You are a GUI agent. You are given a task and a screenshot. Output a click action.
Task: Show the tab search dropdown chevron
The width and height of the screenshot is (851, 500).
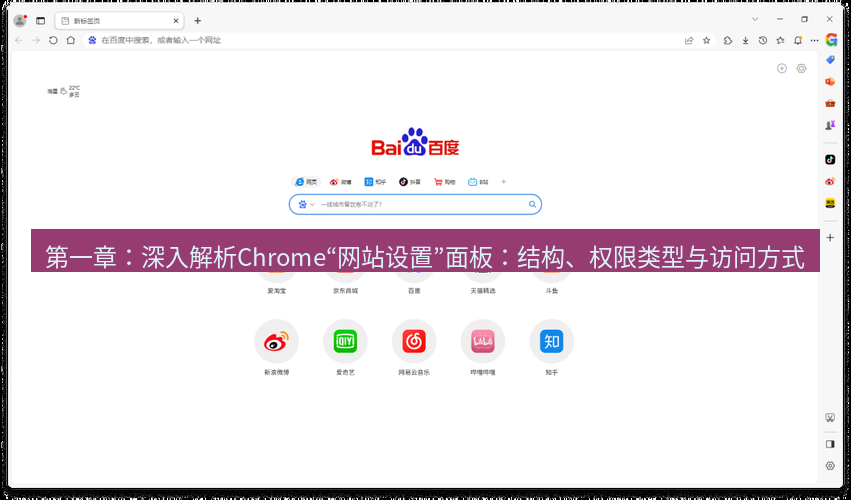(x=755, y=19)
